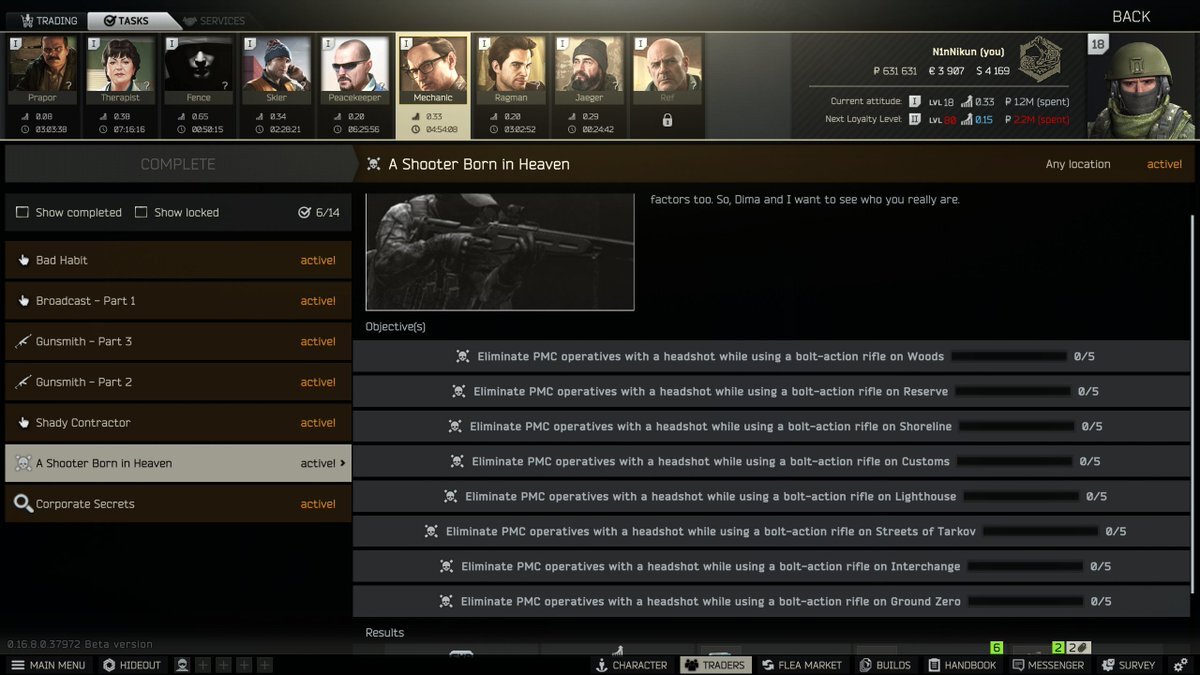Viewport: 1200px width, 675px height.
Task: Open the Flea Market
Action: pyautogui.click(x=800, y=665)
